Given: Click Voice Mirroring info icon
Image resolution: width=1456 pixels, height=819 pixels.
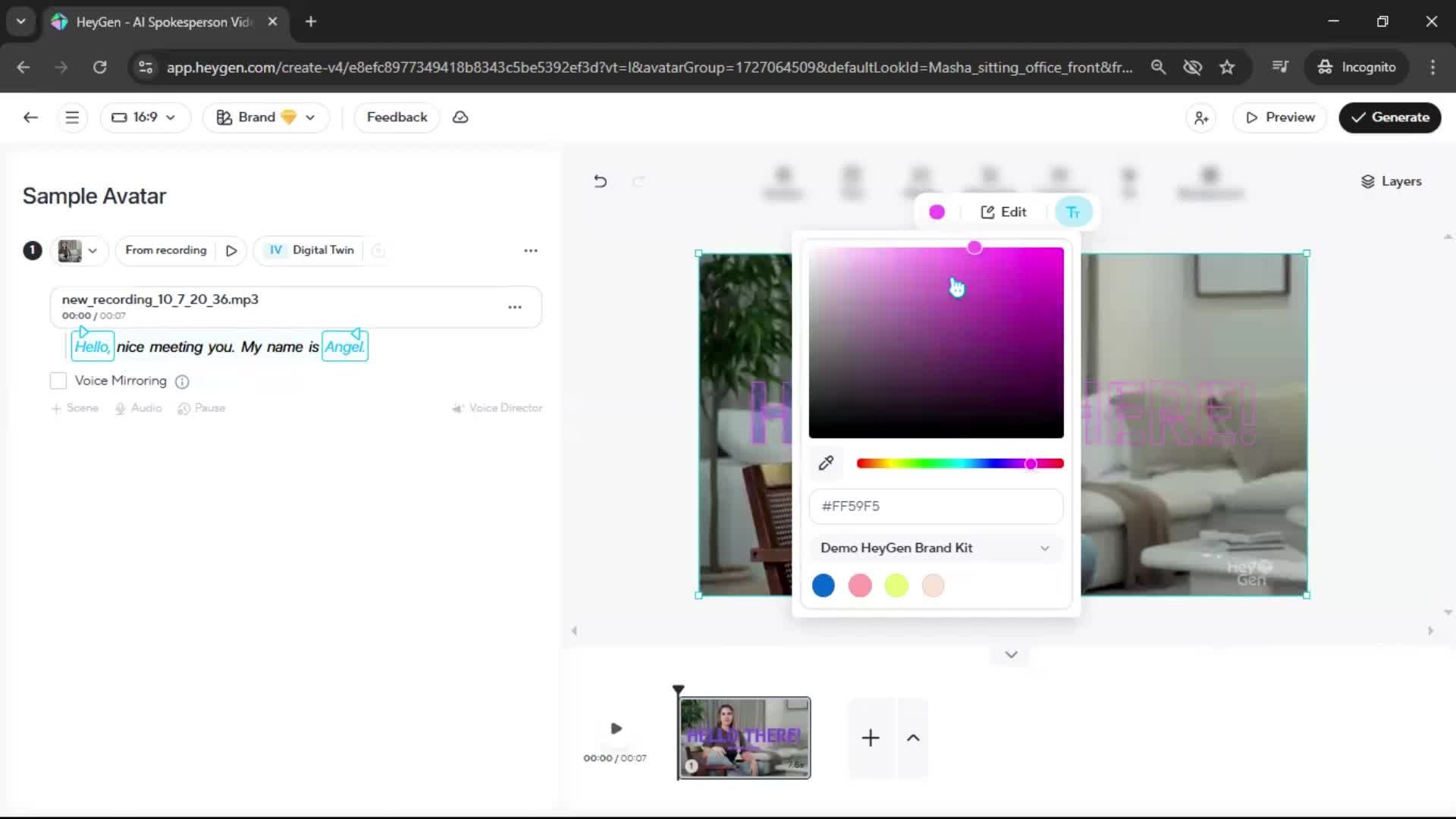Looking at the screenshot, I should (182, 381).
